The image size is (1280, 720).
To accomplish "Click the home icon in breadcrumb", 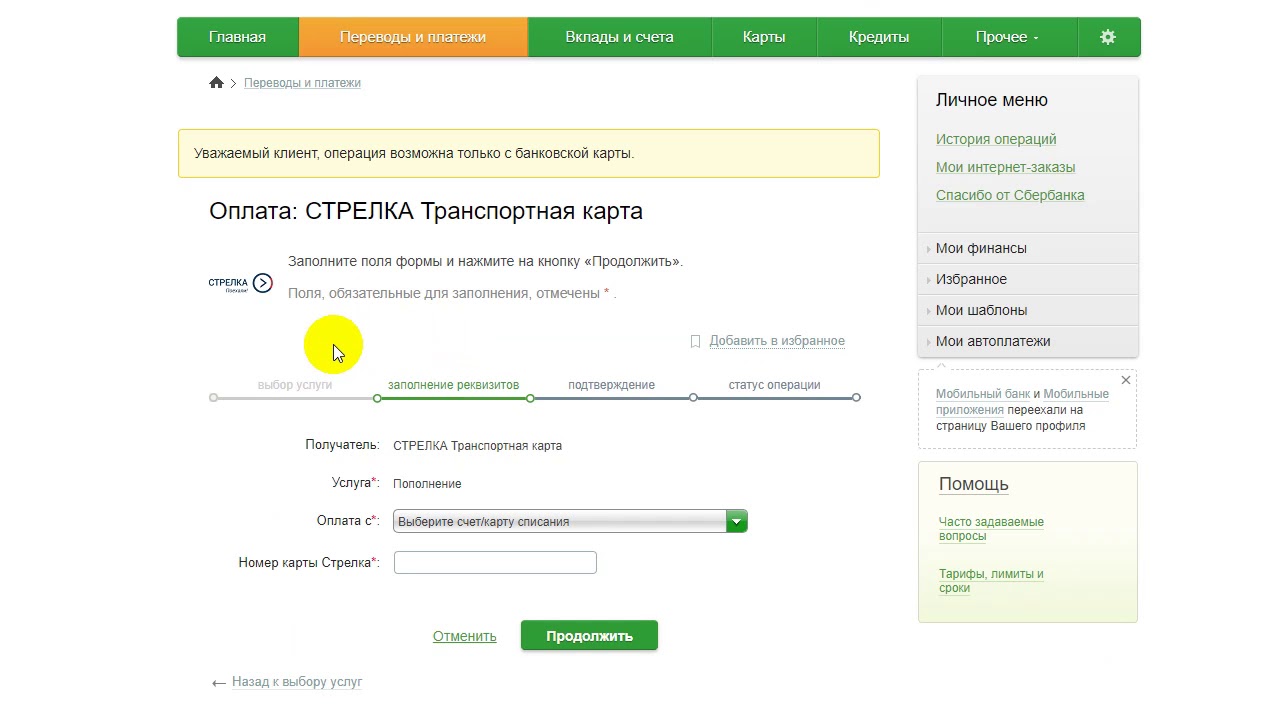I will coord(216,83).
